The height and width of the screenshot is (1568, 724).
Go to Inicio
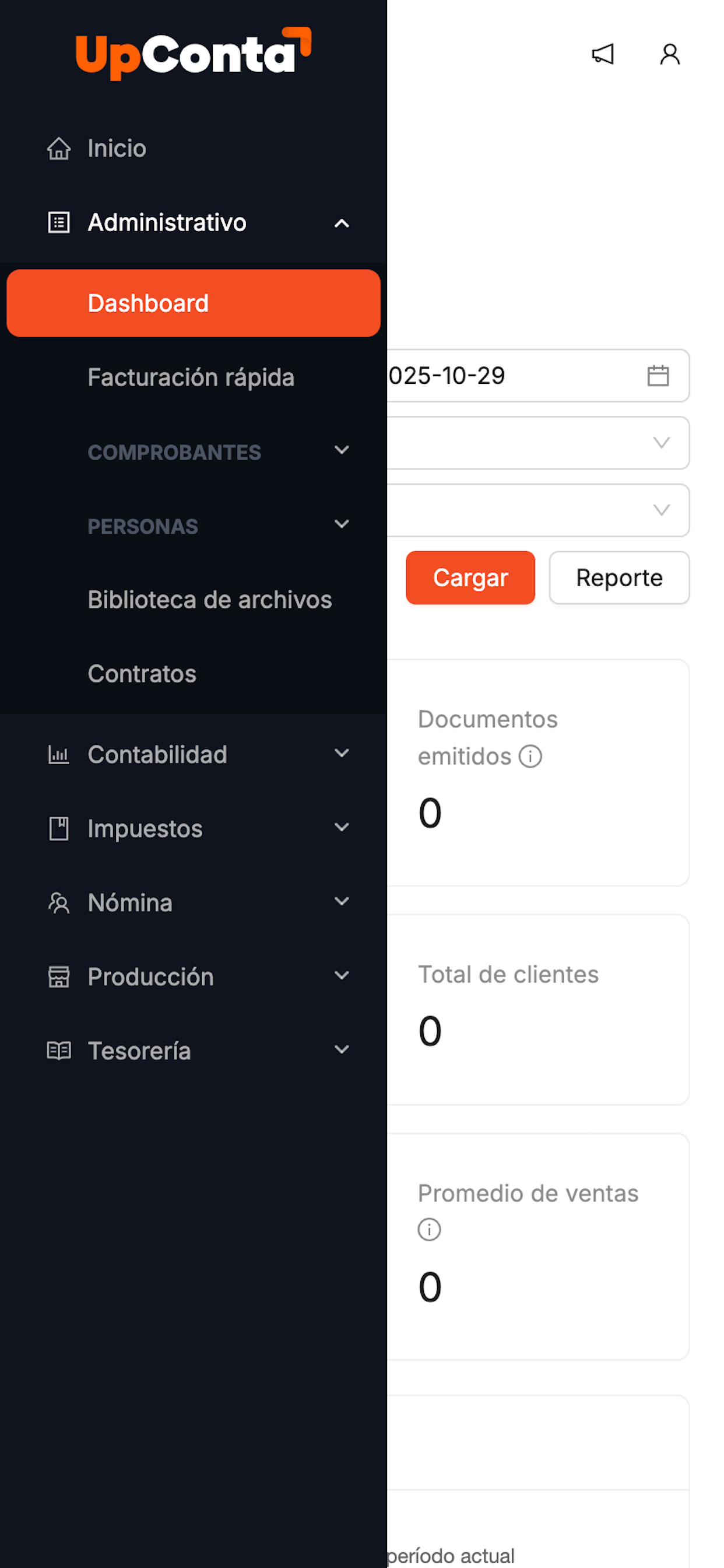pos(117,149)
